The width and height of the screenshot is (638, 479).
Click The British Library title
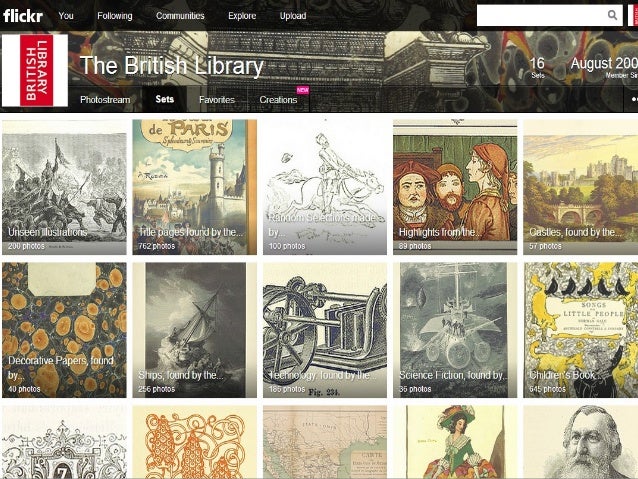pos(172,65)
